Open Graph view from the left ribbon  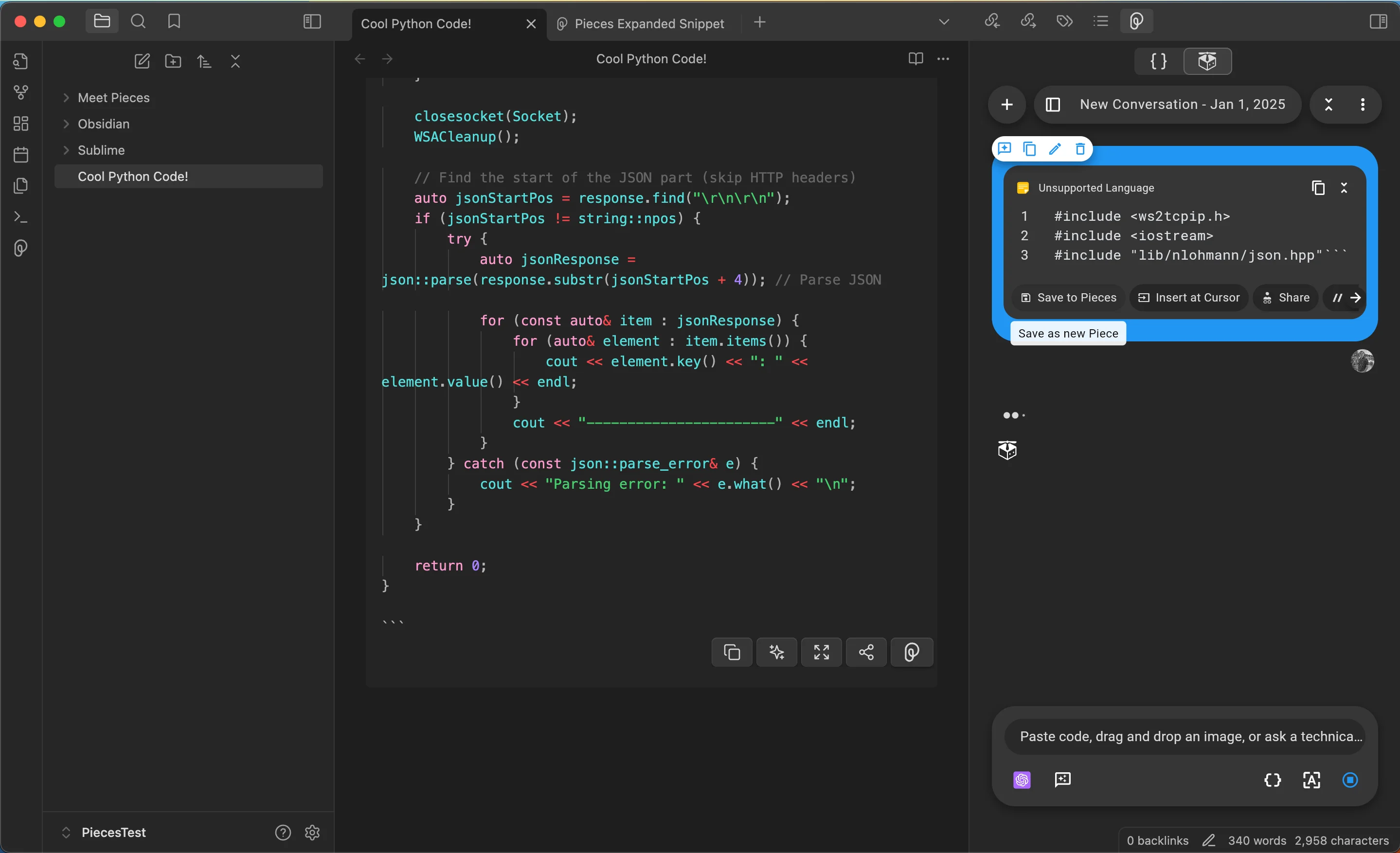[21, 92]
